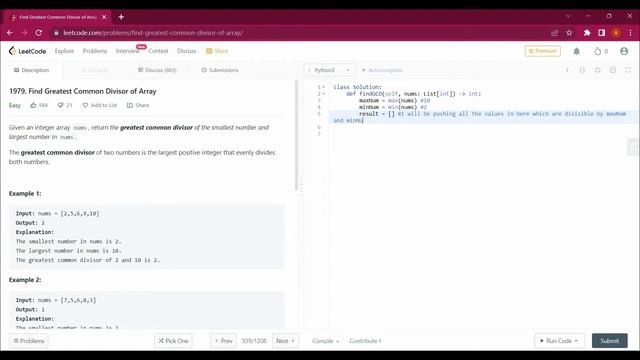Close the Find Greatest Common Divisor tab

pos(104,17)
